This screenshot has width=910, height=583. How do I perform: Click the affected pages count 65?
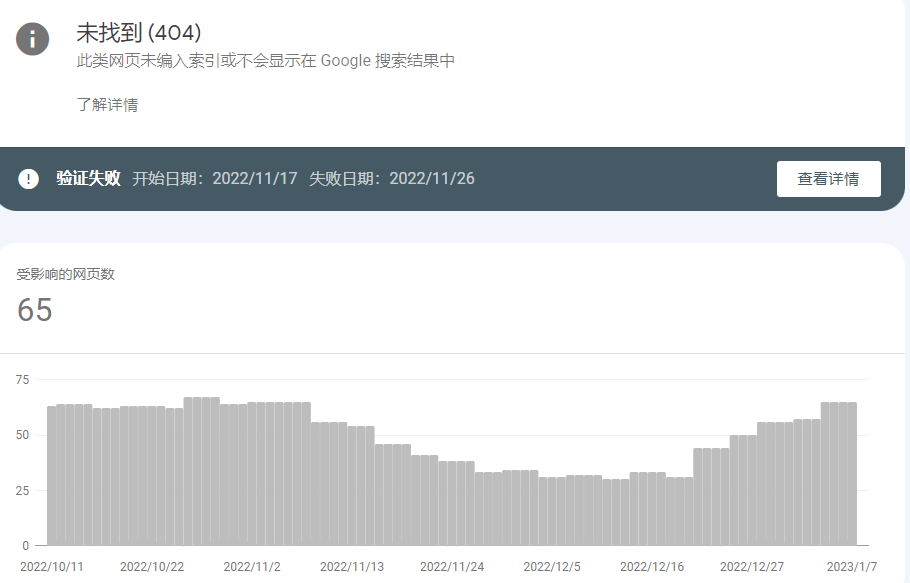point(35,310)
